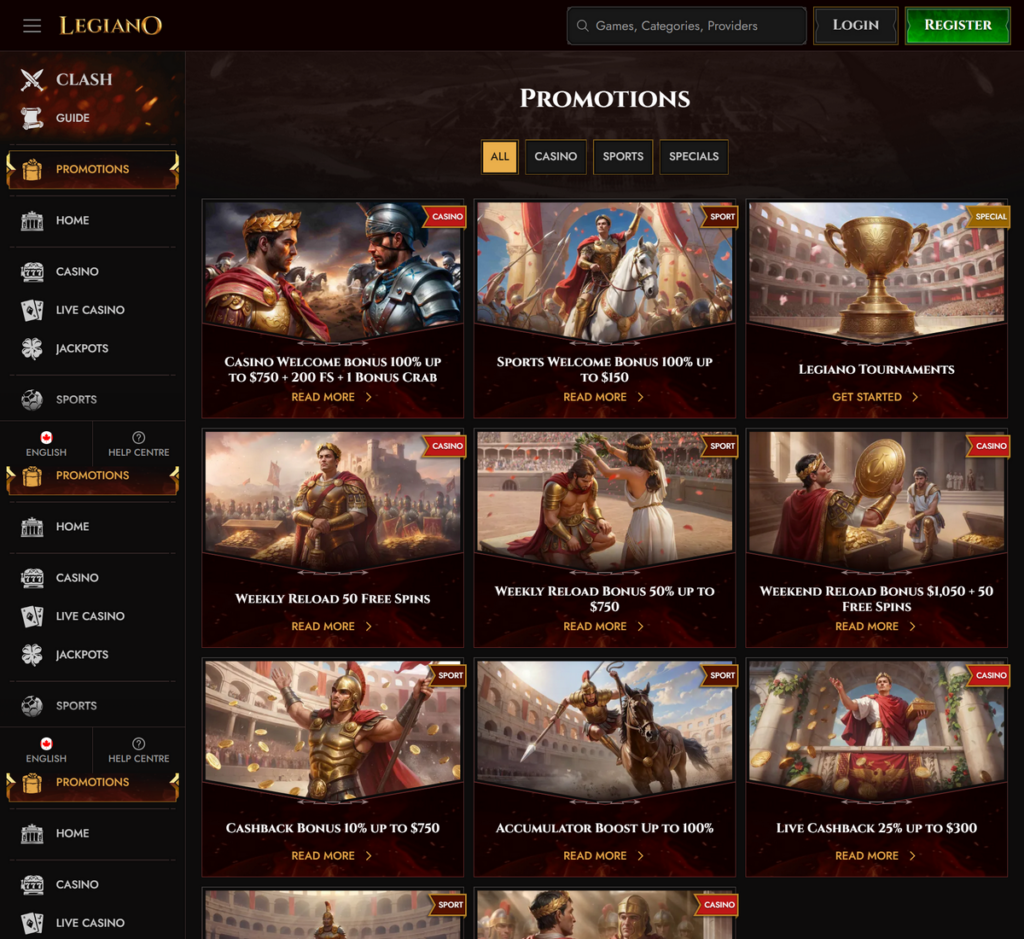
Task: Read more about Weekly Reload 50 Free Spins
Action: pos(323,626)
